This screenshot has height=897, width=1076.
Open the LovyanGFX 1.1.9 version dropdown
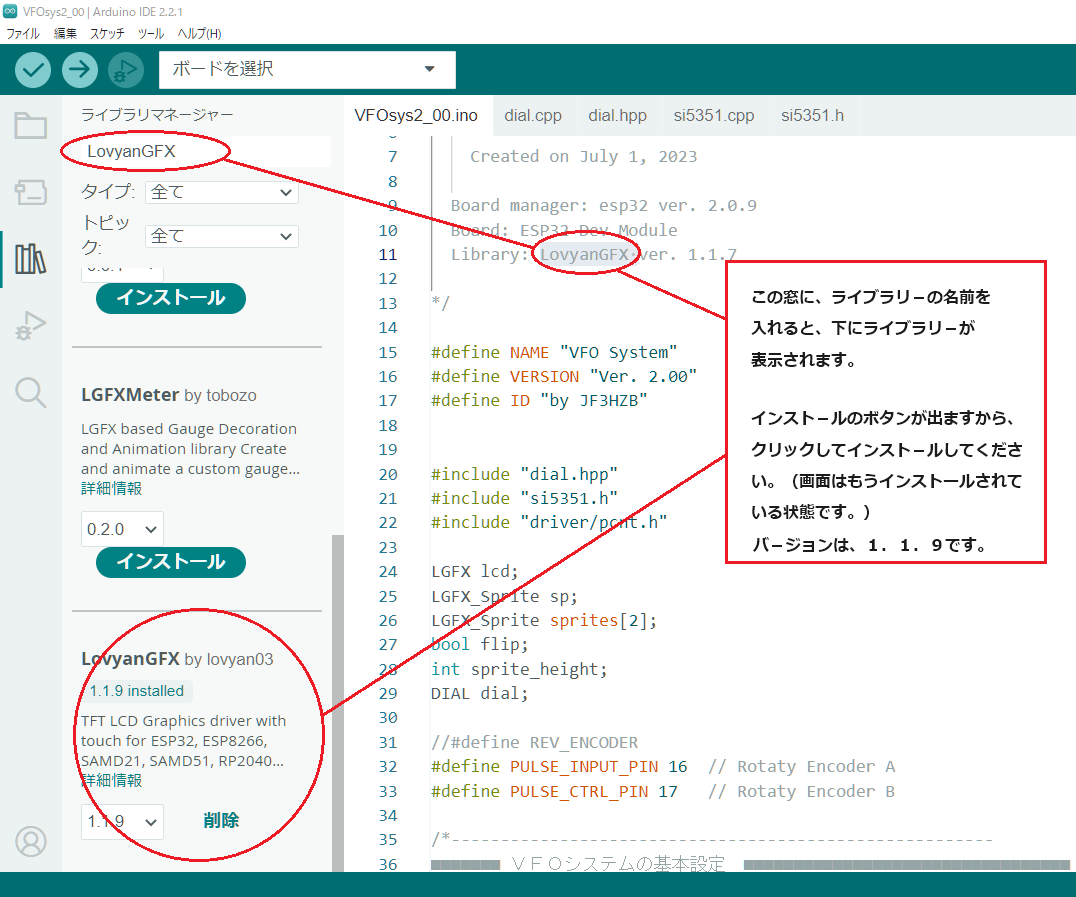point(122,822)
